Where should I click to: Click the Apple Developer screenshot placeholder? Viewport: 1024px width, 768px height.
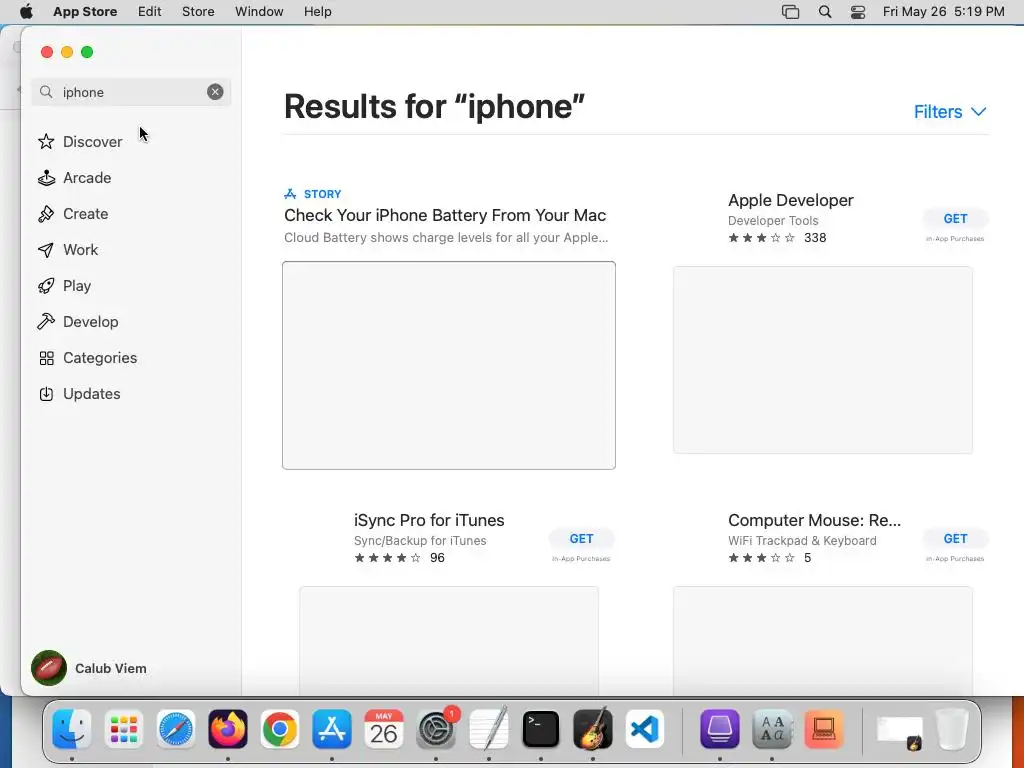point(823,360)
